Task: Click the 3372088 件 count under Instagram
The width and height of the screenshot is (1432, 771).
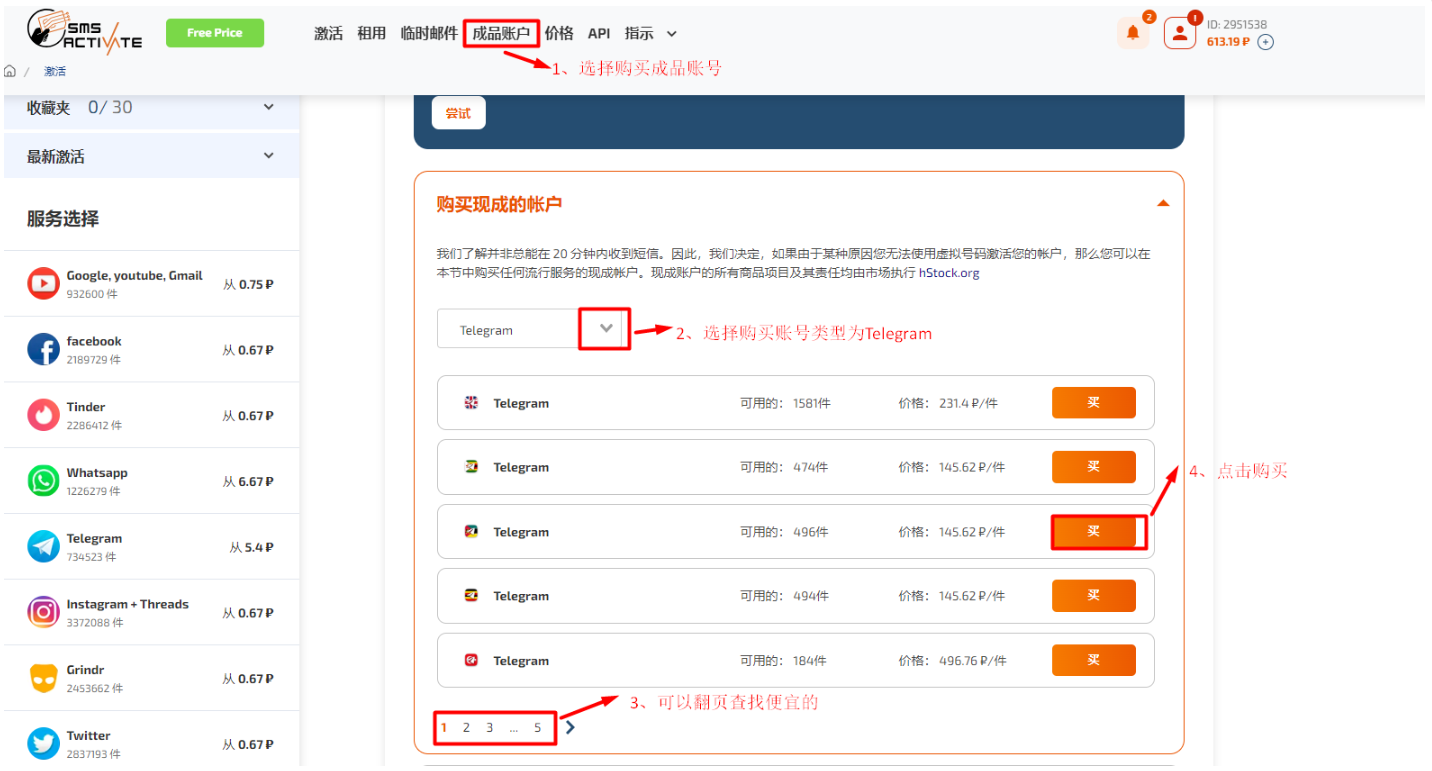Action: (x=95, y=622)
